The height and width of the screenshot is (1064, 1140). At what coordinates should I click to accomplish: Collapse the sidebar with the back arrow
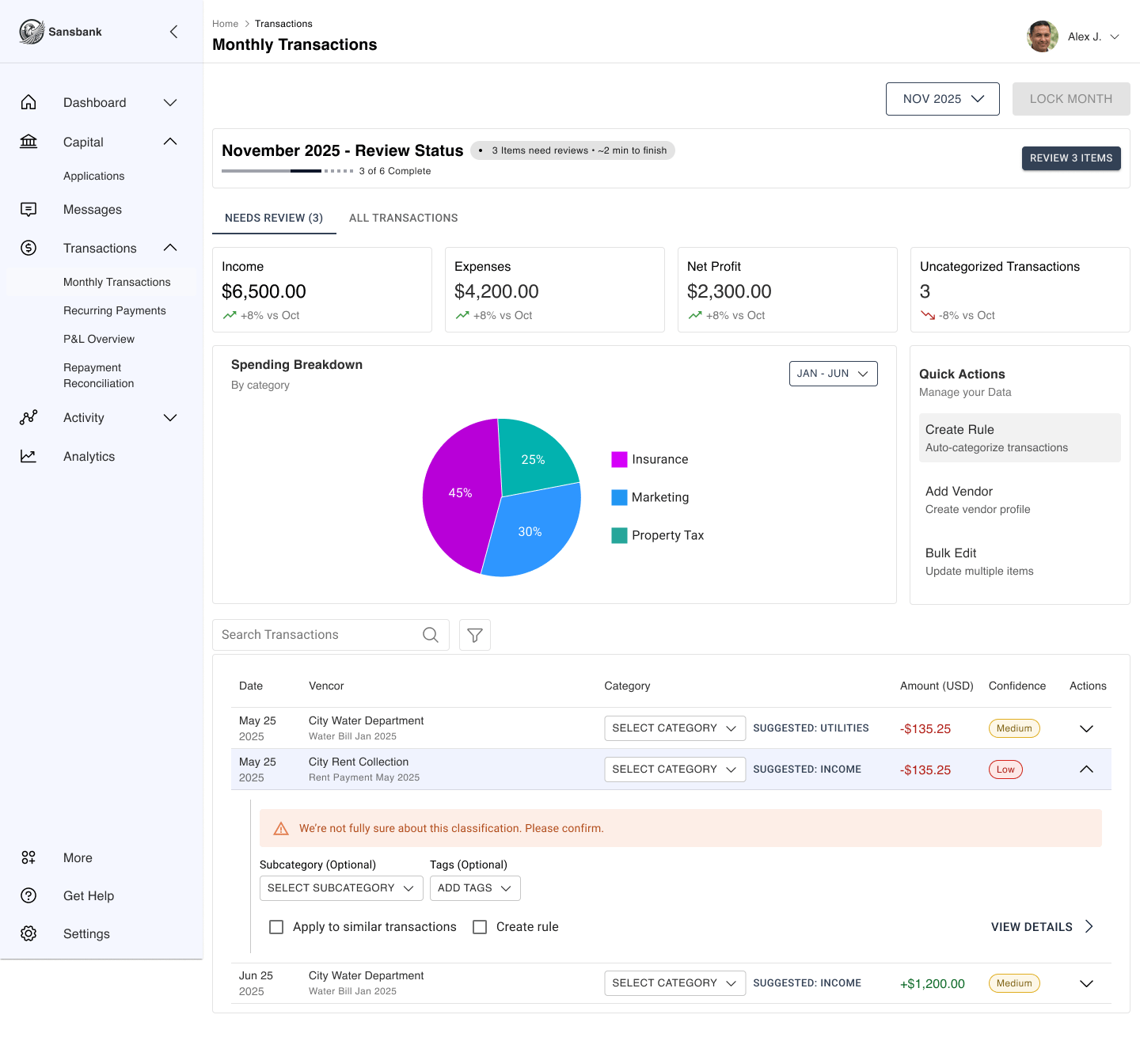coord(173,32)
